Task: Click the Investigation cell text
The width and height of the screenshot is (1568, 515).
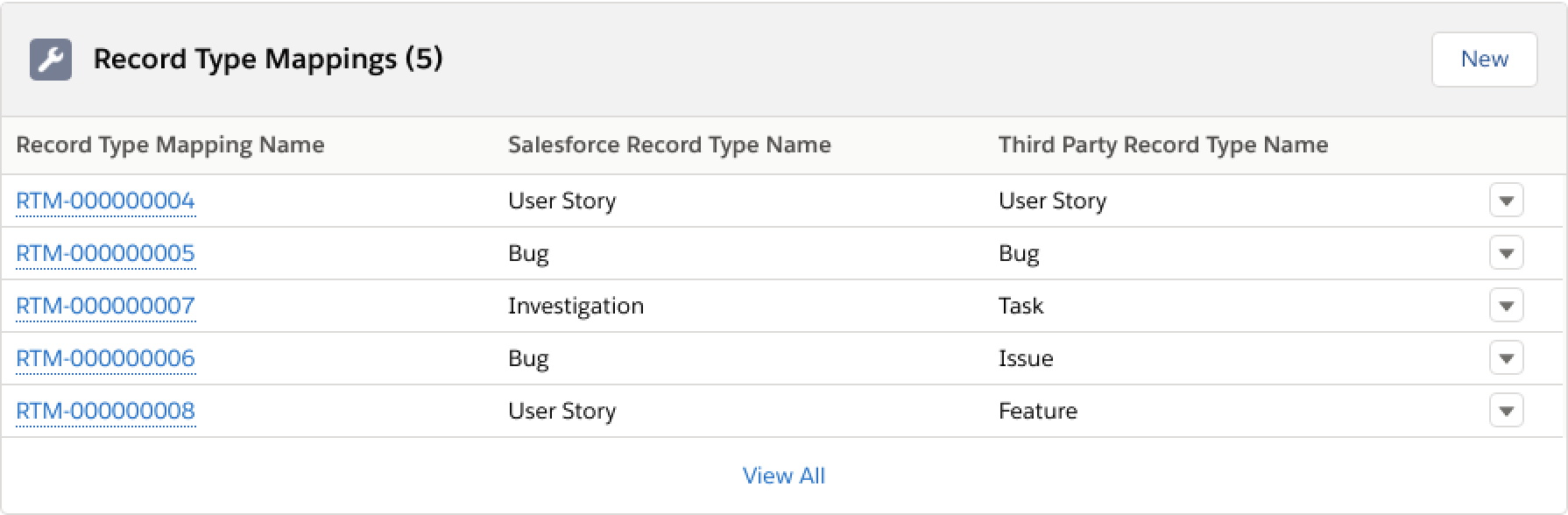Action: pyautogui.click(x=576, y=307)
